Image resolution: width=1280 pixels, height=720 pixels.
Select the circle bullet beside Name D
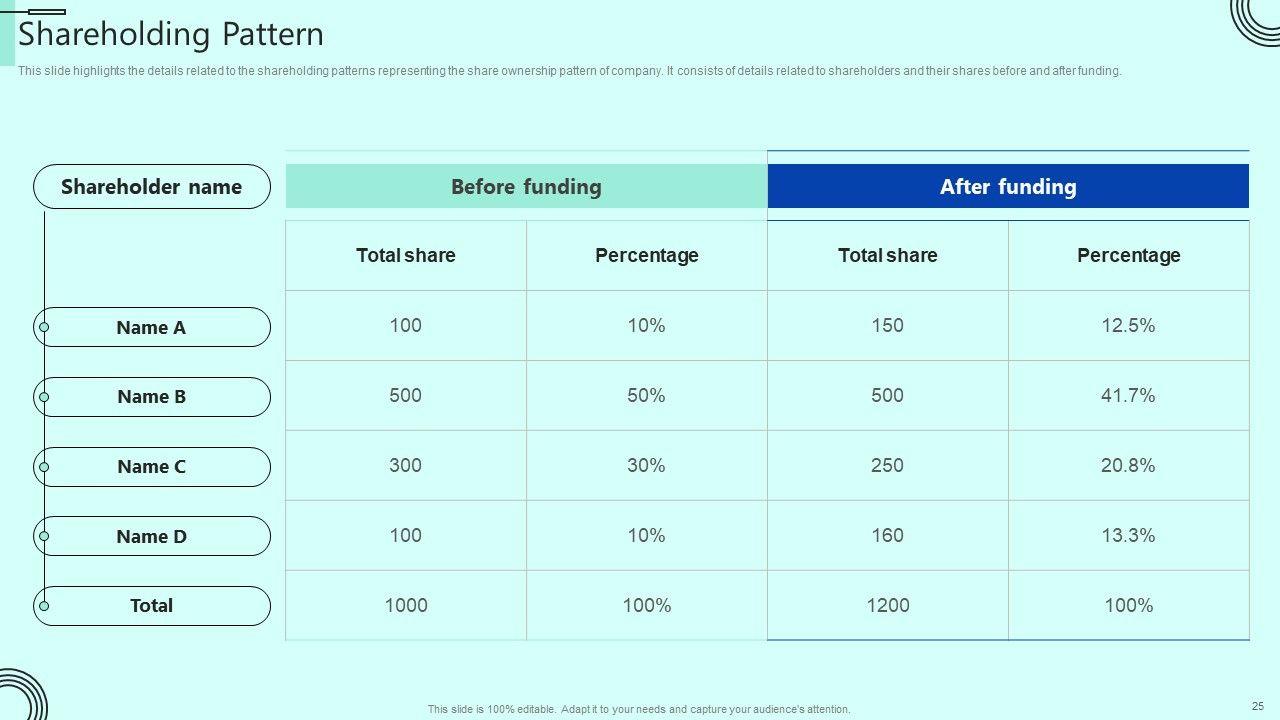(x=44, y=536)
